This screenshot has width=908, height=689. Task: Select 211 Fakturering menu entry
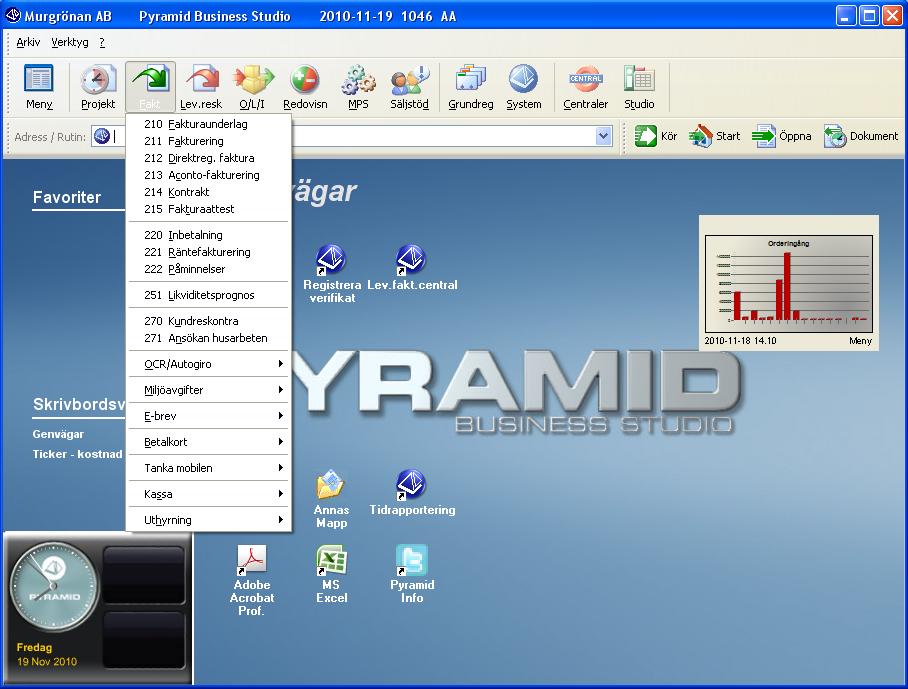coord(208,141)
